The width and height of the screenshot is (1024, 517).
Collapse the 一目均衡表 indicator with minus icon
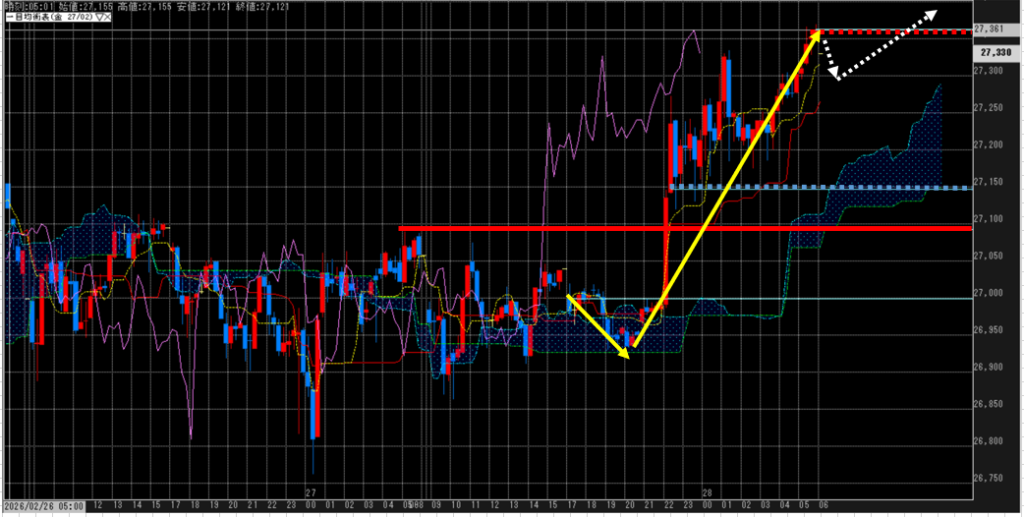pos(9,17)
